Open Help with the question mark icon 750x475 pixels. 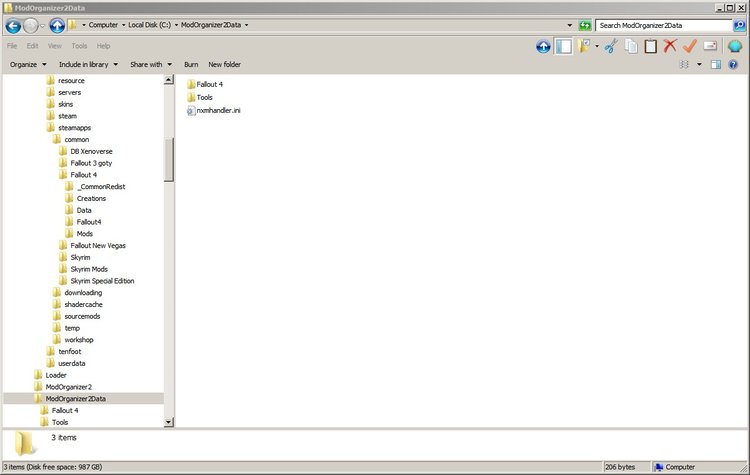tap(733, 64)
